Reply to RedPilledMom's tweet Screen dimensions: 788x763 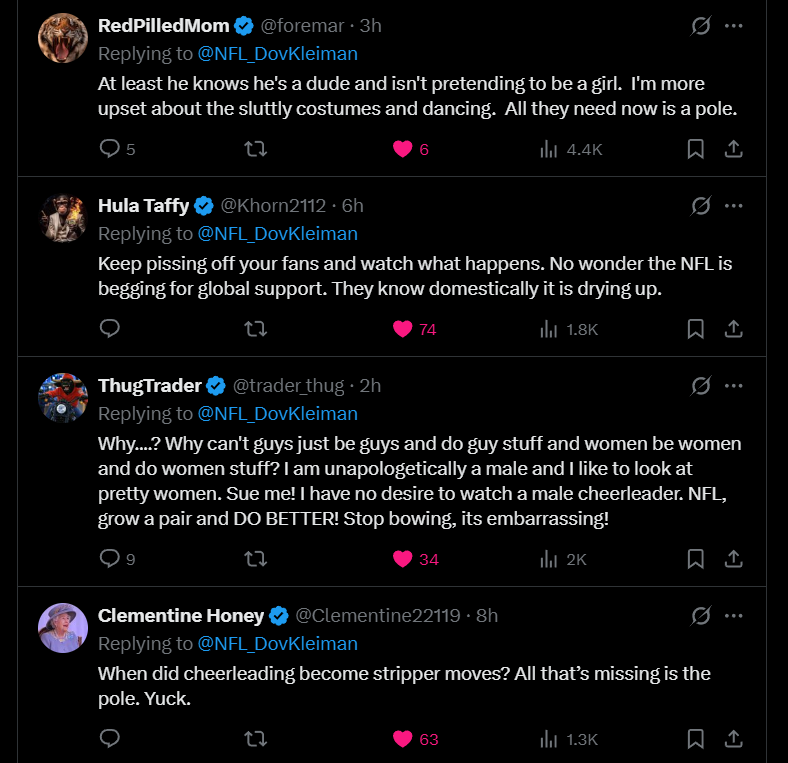[111, 149]
